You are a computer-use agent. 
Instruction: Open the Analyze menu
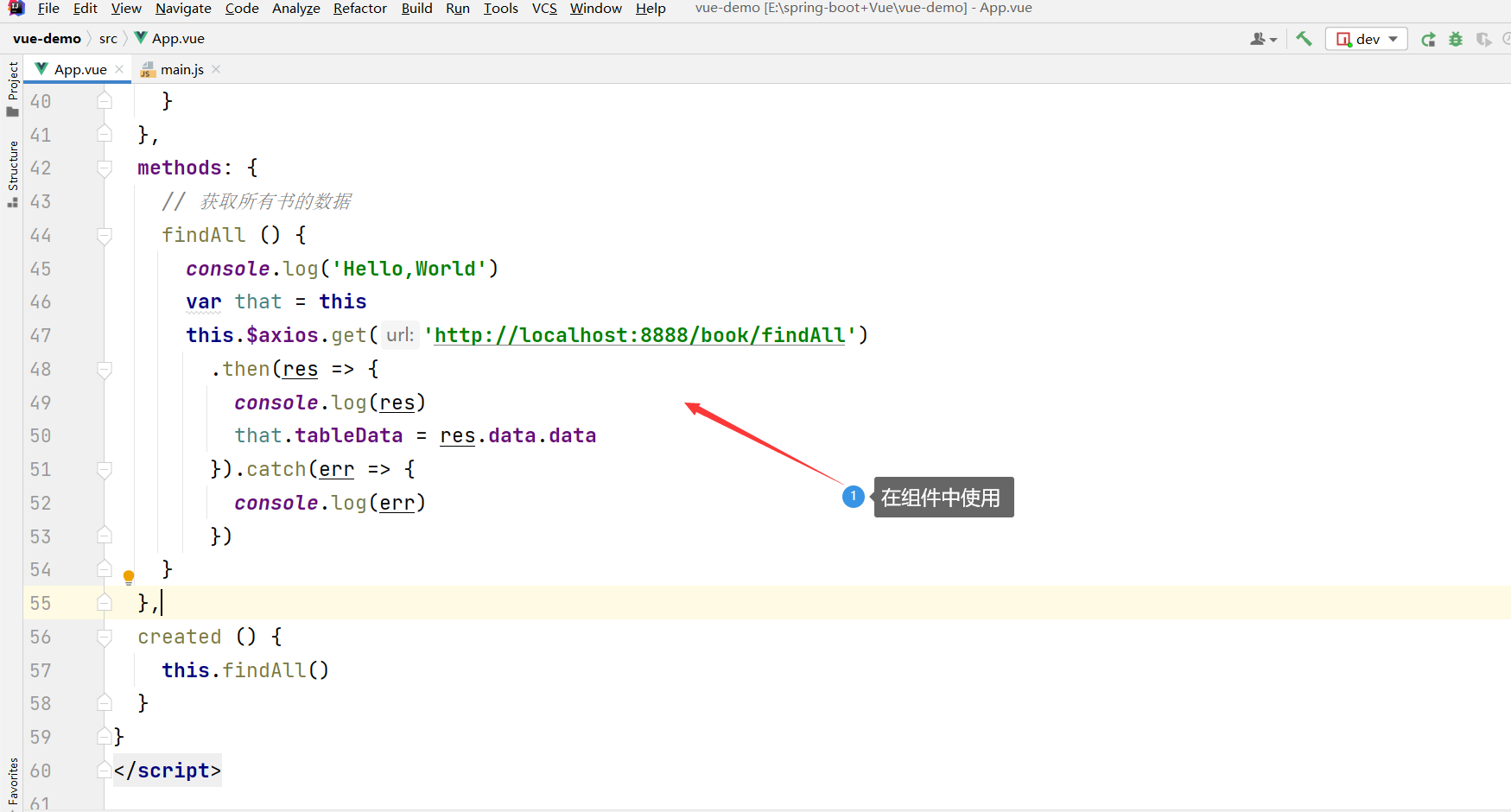[296, 9]
